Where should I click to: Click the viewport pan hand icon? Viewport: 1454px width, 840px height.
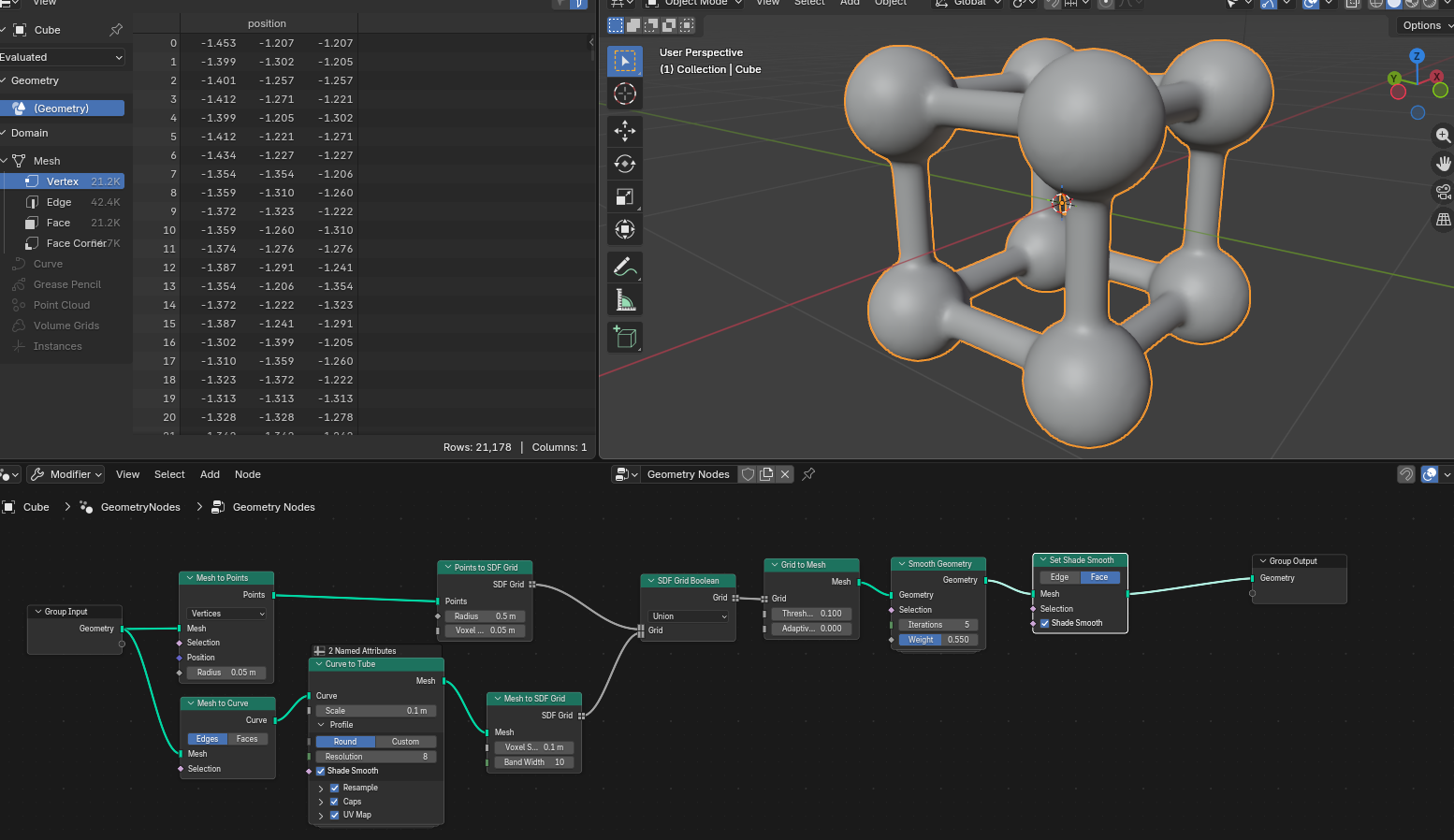tap(1443, 164)
